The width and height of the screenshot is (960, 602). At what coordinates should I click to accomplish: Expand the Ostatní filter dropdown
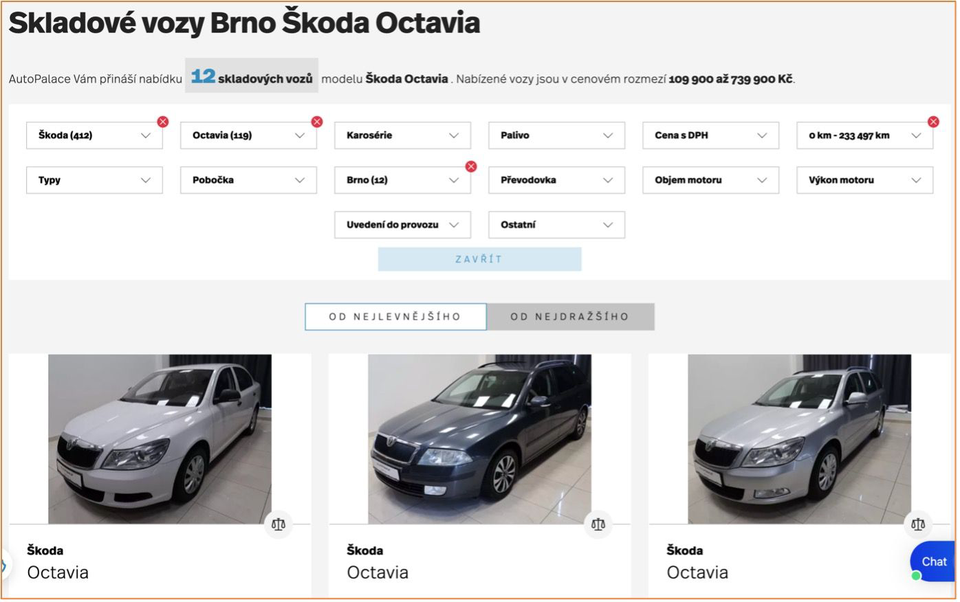(x=556, y=225)
